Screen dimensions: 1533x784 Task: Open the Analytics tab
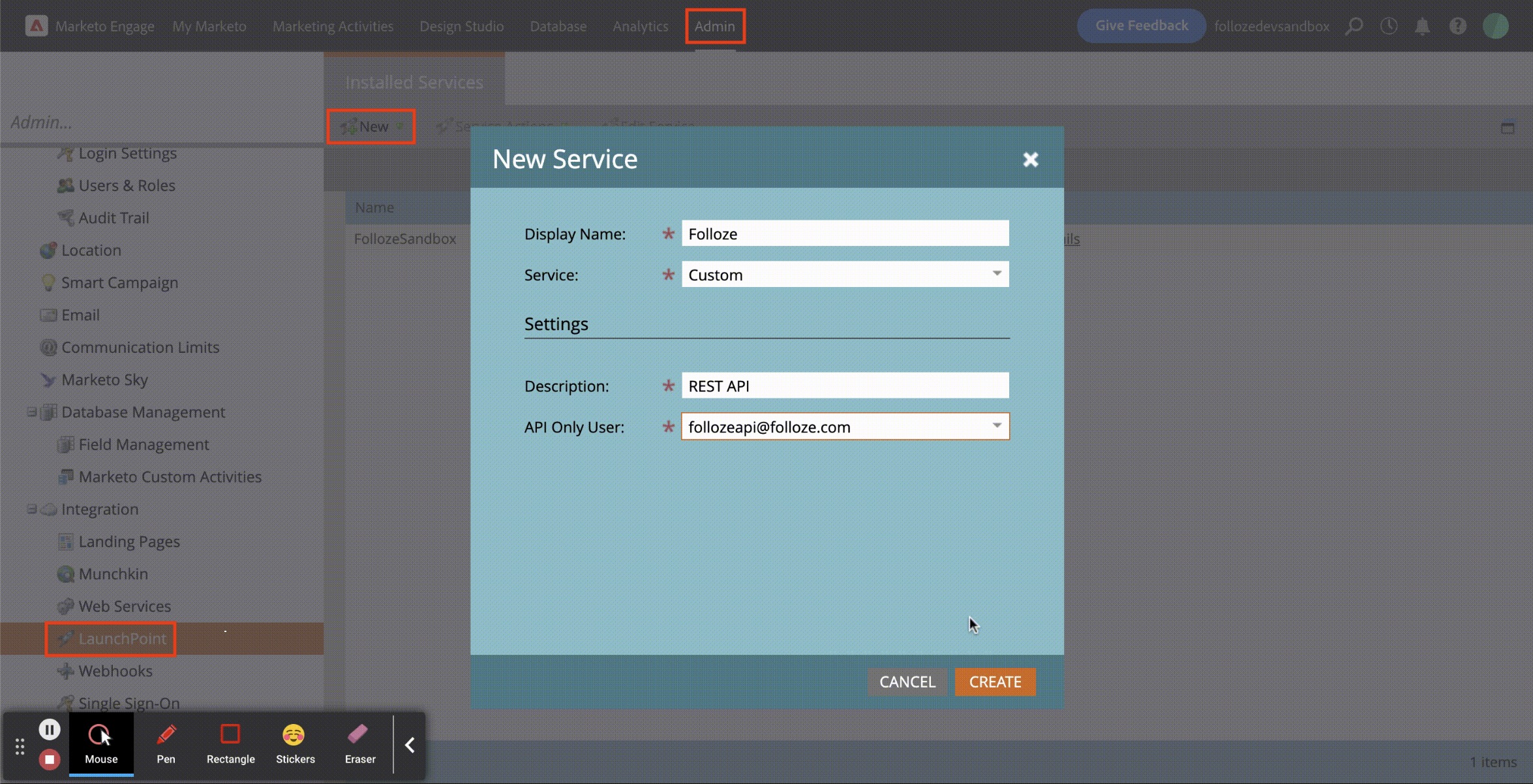[641, 26]
